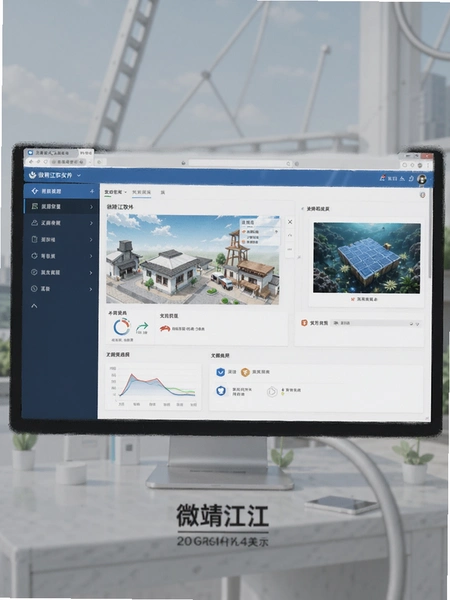
Task: Expand the chevron beside compass-circle sidebar item
Action: [x=91, y=273]
